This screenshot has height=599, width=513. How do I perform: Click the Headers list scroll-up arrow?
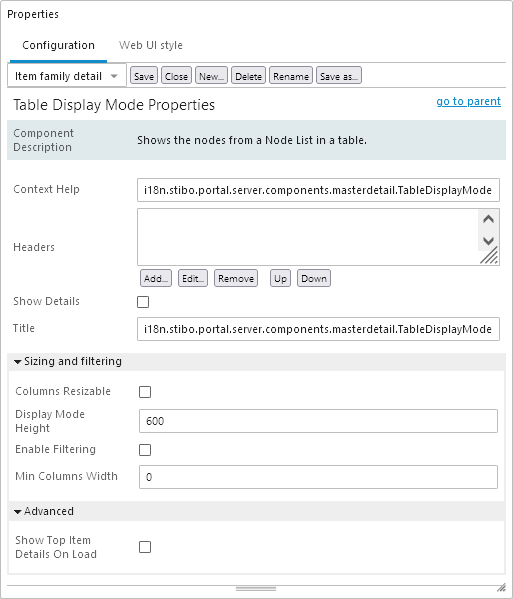488,219
